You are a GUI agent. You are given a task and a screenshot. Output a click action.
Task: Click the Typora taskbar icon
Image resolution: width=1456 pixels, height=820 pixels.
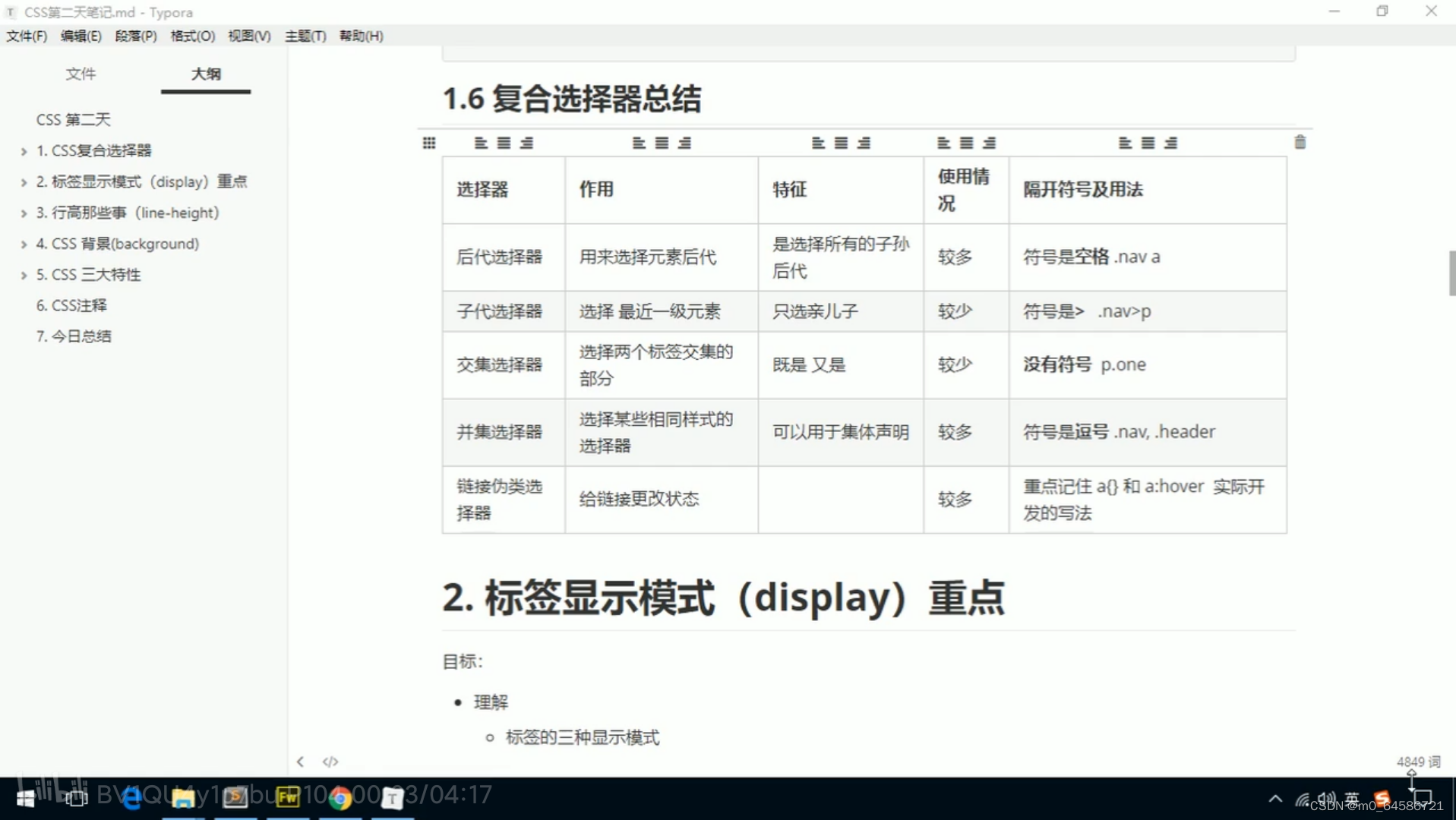tap(393, 798)
